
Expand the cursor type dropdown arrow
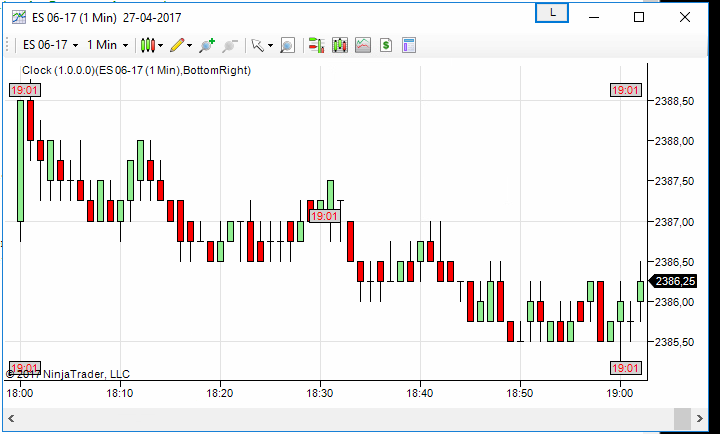pyautogui.click(x=270, y=45)
